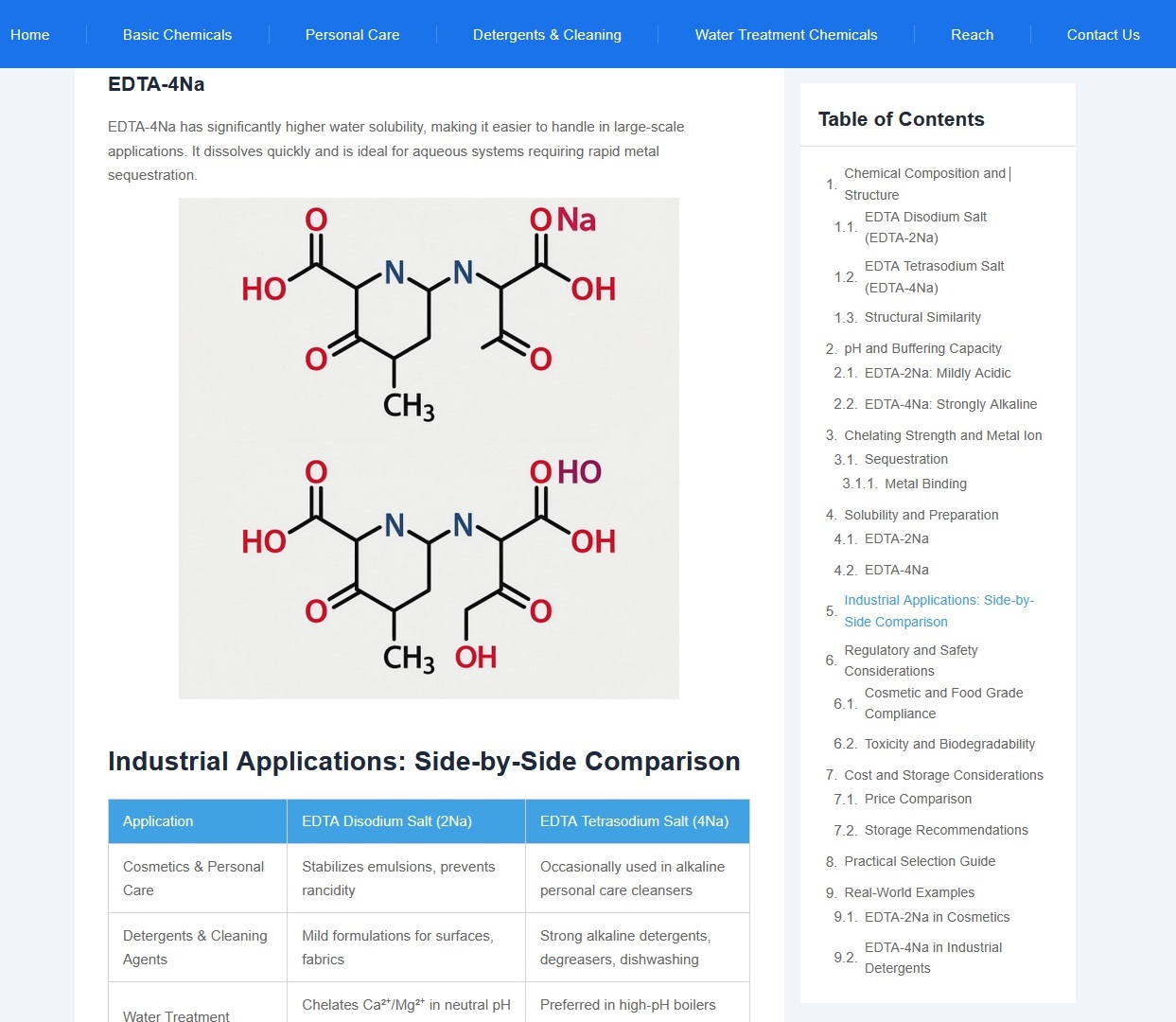Open Practical Selection Guide link
The width and height of the screenshot is (1176, 1022).
[x=919, y=861]
